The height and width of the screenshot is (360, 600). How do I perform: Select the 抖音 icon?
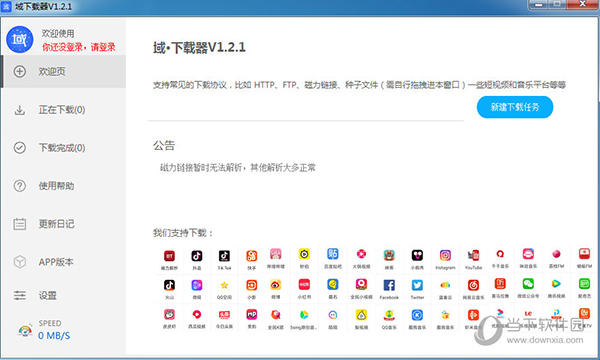(x=197, y=256)
